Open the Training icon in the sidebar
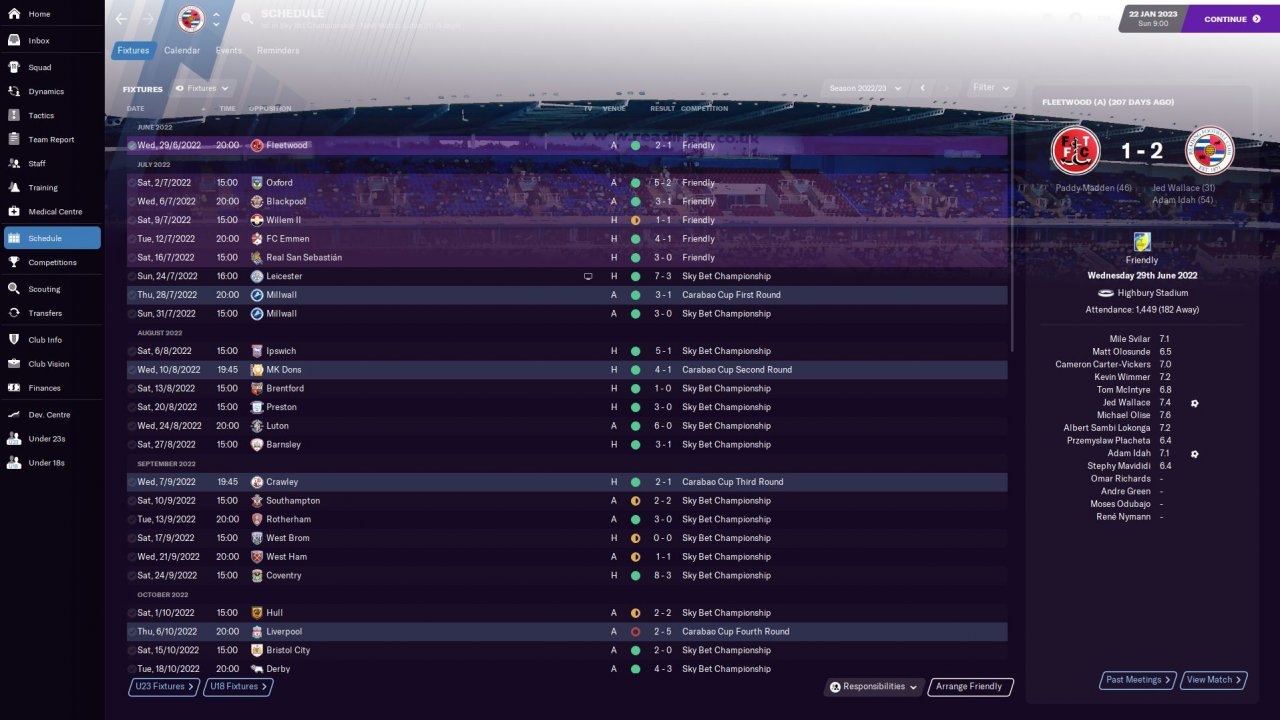Image resolution: width=1280 pixels, height=720 pixels. [x=15, y=188]
